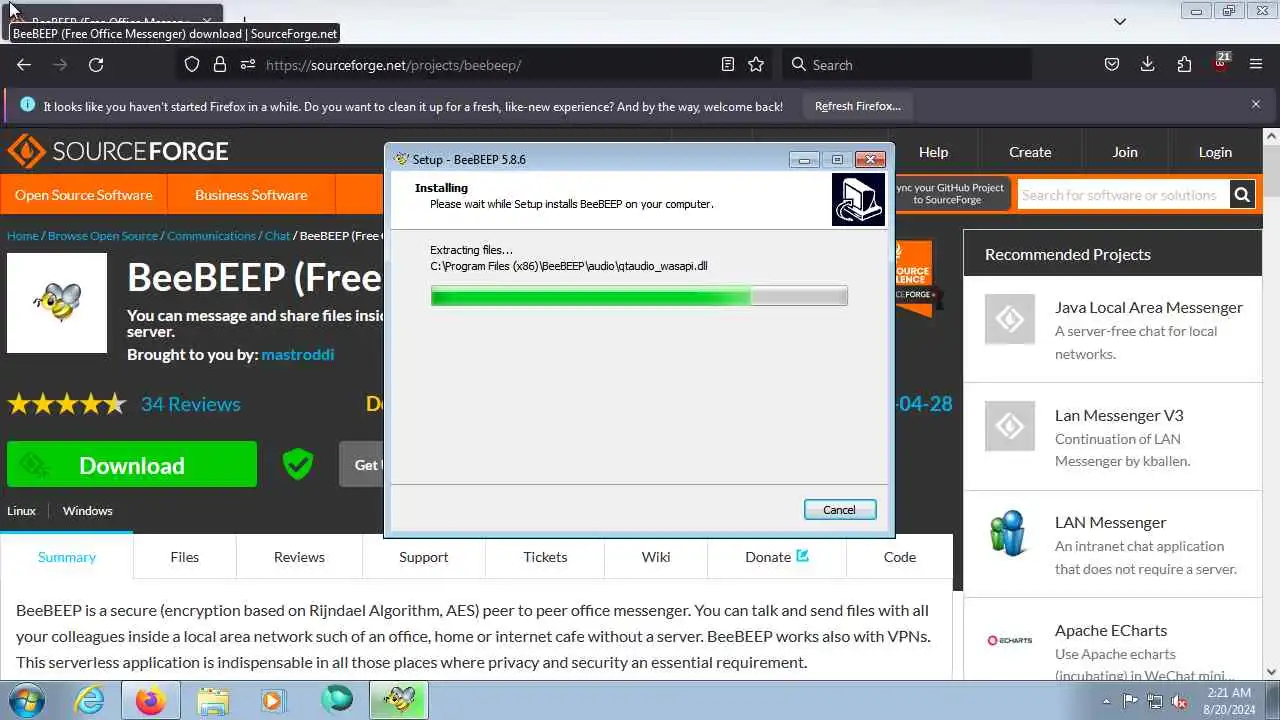Click Home breadcrumb link

pos(22,236)
